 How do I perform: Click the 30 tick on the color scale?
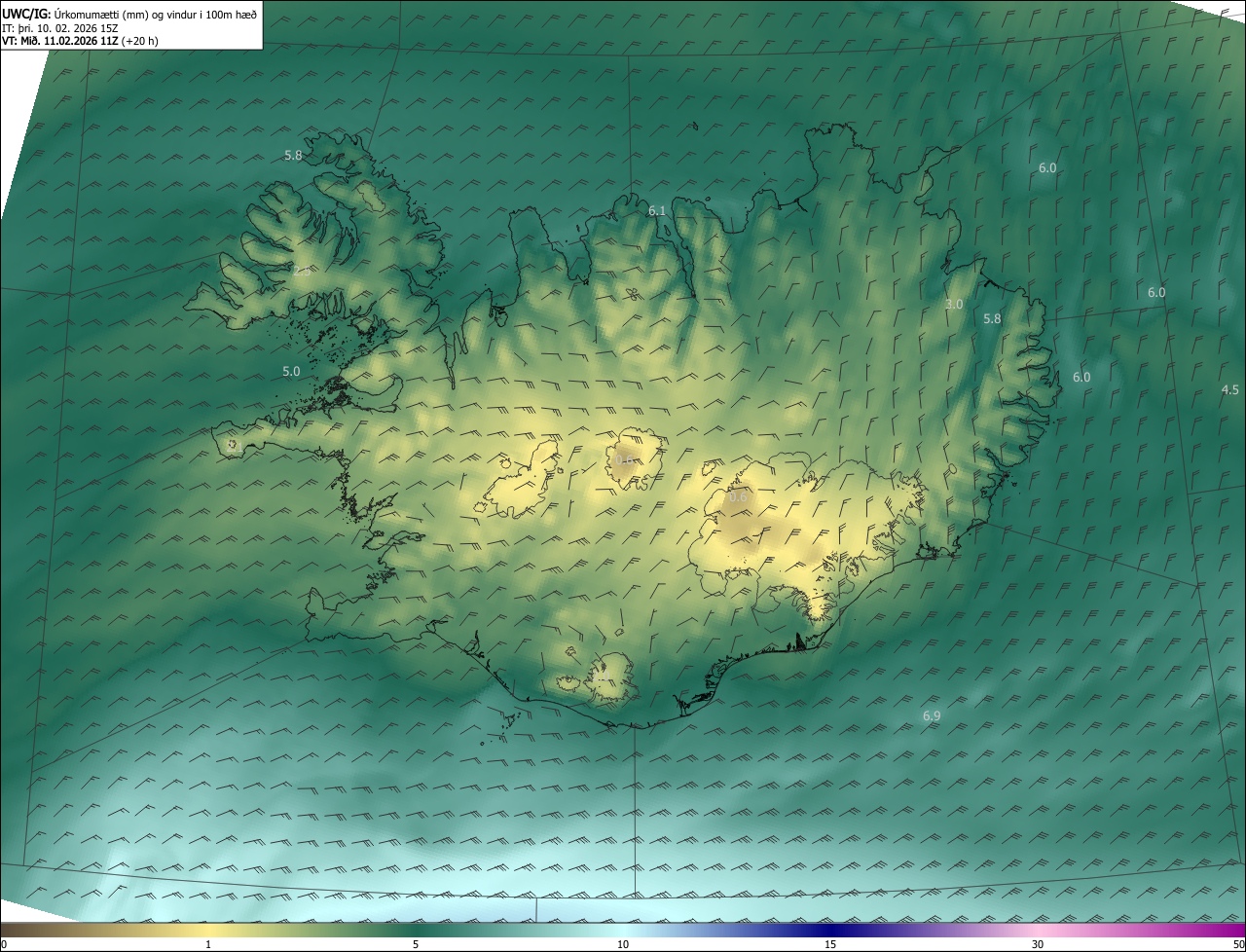1038,944
